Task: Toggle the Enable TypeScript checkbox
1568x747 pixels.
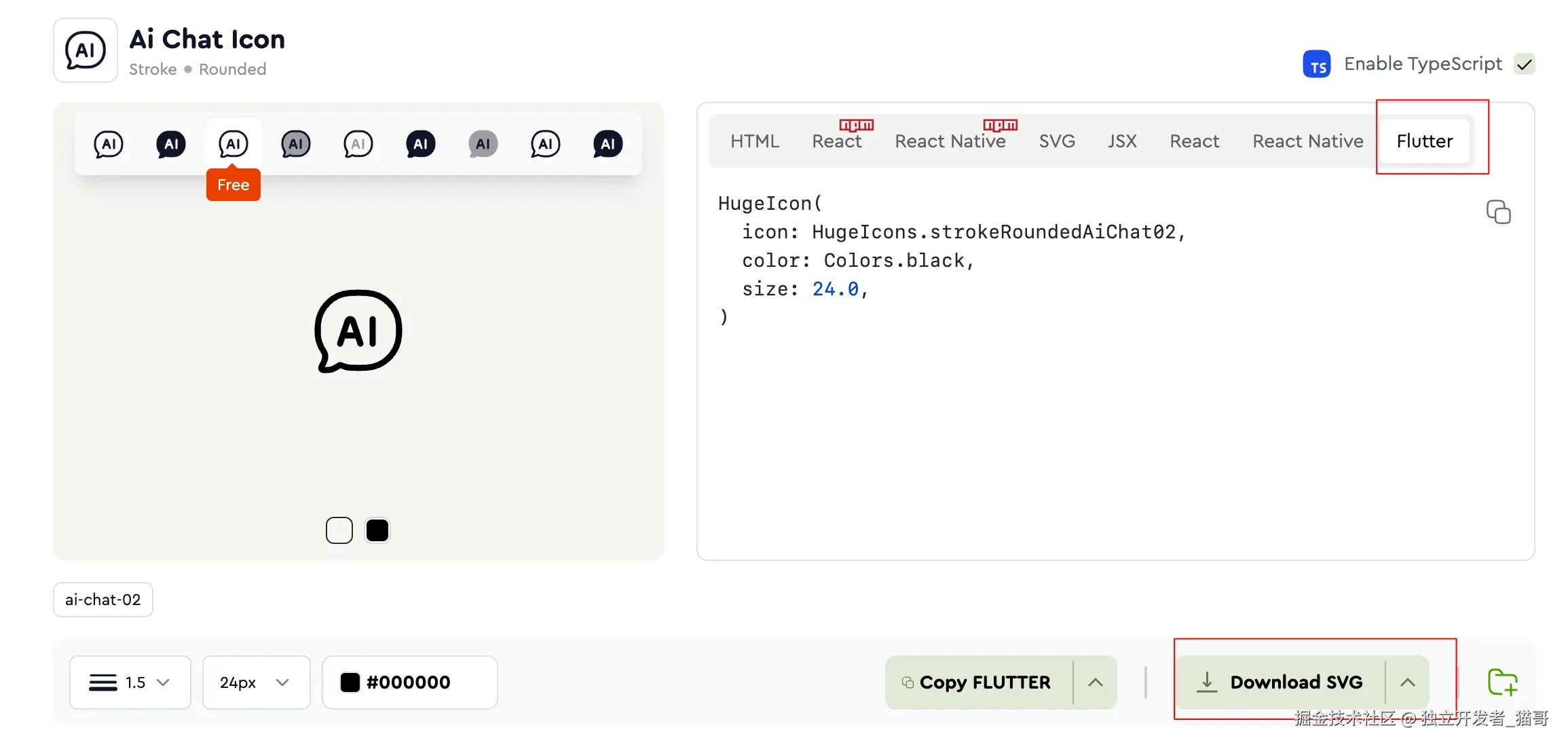Action: click(x=1525, y=64)
